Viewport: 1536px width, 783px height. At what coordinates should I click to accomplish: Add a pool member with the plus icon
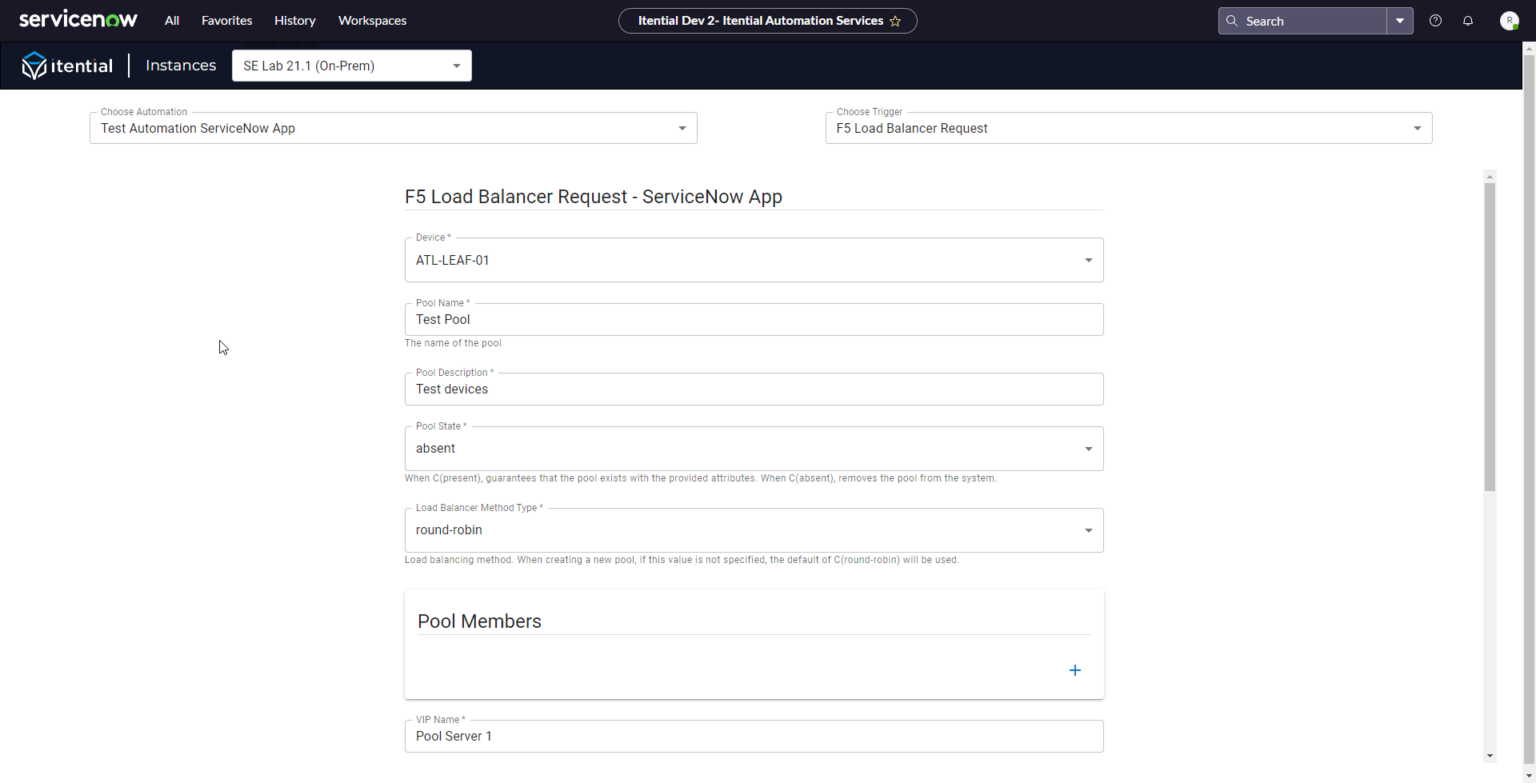[1075, 670]
